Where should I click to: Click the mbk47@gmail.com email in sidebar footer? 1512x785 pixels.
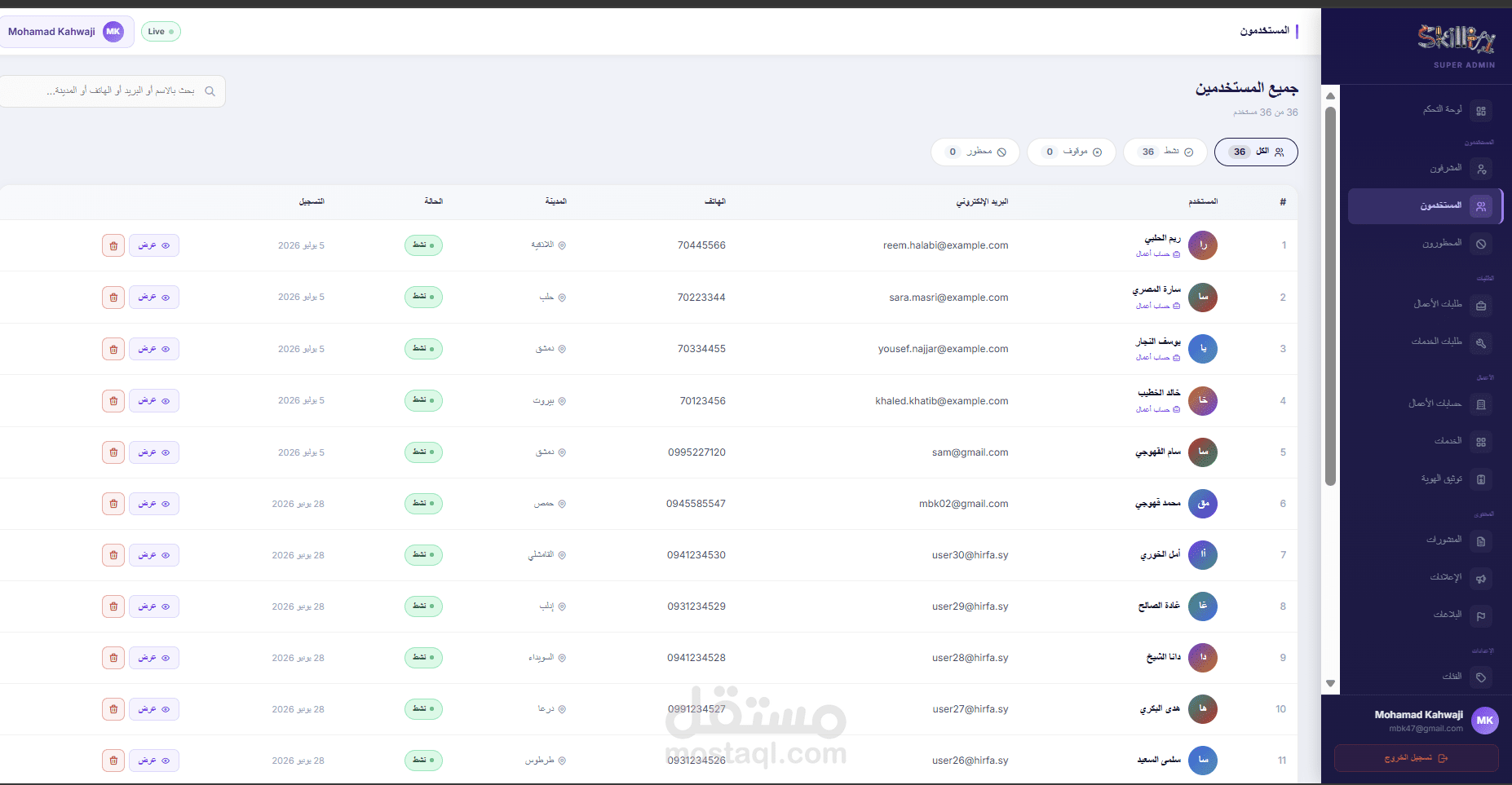point(1426,729)
